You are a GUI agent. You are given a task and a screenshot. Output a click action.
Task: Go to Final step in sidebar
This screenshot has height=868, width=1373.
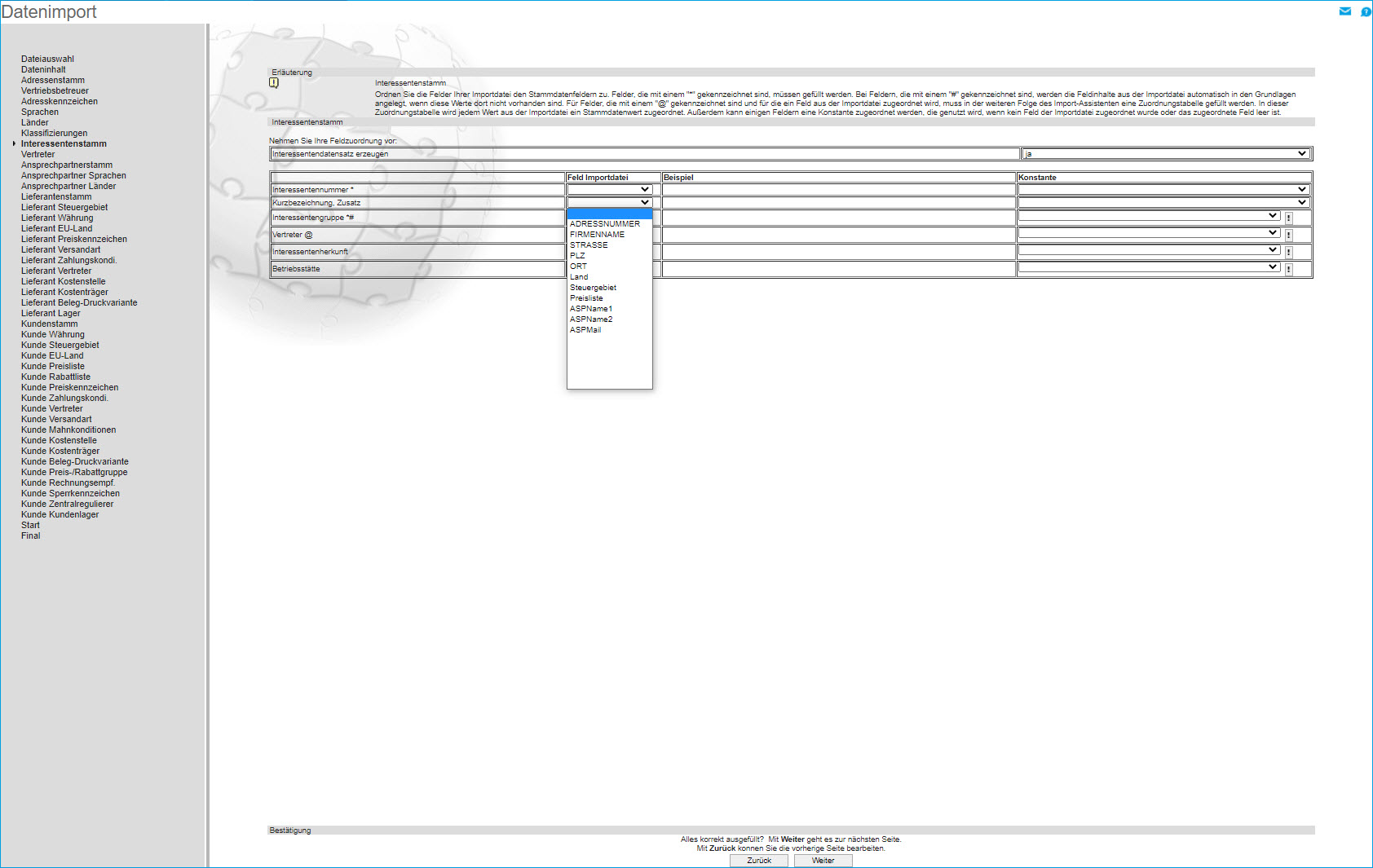pyautogui.click(x=31, y=535)
